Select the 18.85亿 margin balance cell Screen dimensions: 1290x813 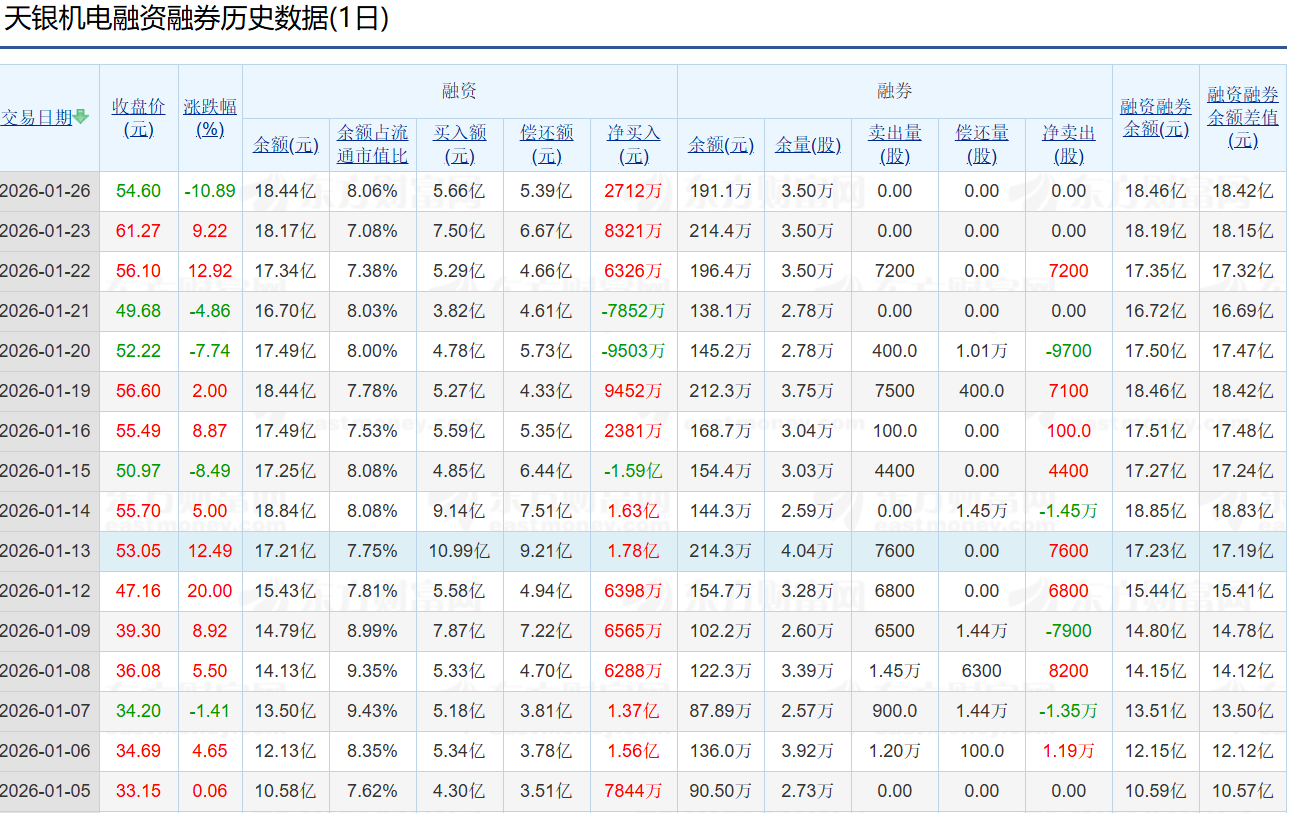[1156, 511]
